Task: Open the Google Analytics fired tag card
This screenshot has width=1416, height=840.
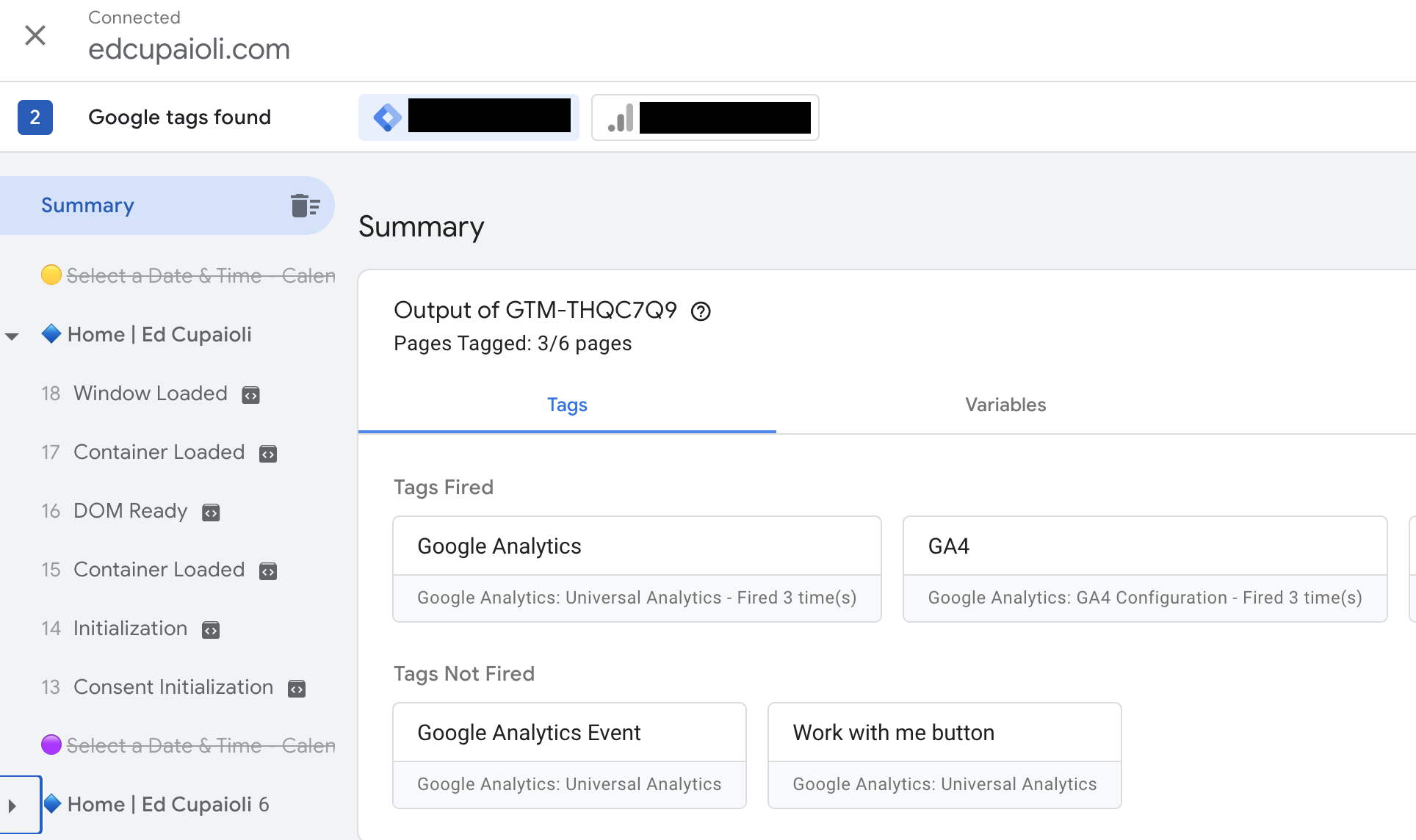Action: tap(637, 569)
